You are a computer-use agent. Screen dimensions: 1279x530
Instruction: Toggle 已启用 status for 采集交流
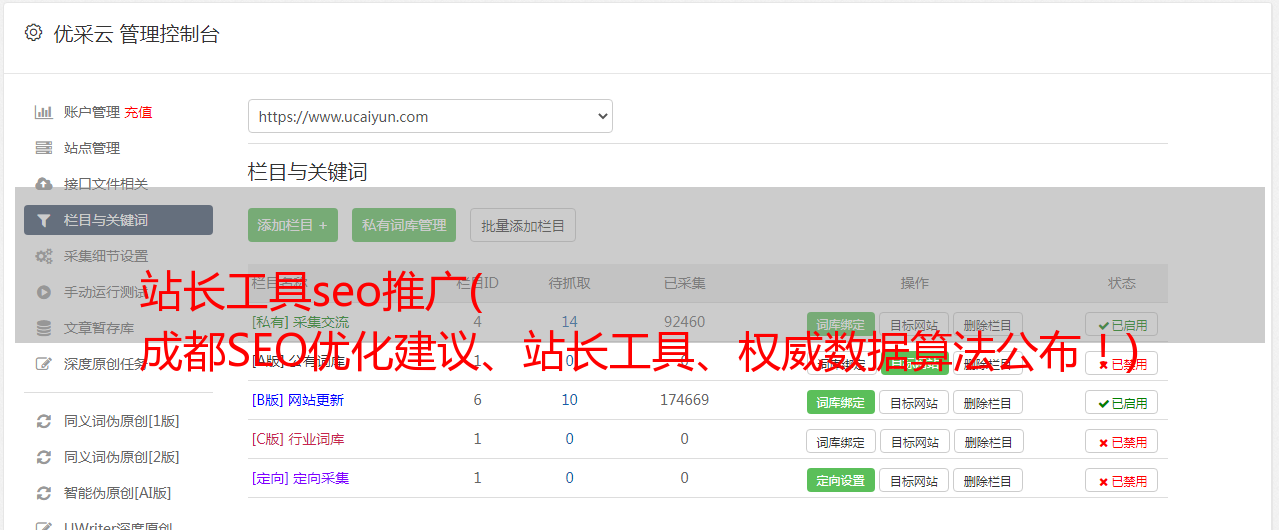pyautogui.click(x=1122, y=324)
